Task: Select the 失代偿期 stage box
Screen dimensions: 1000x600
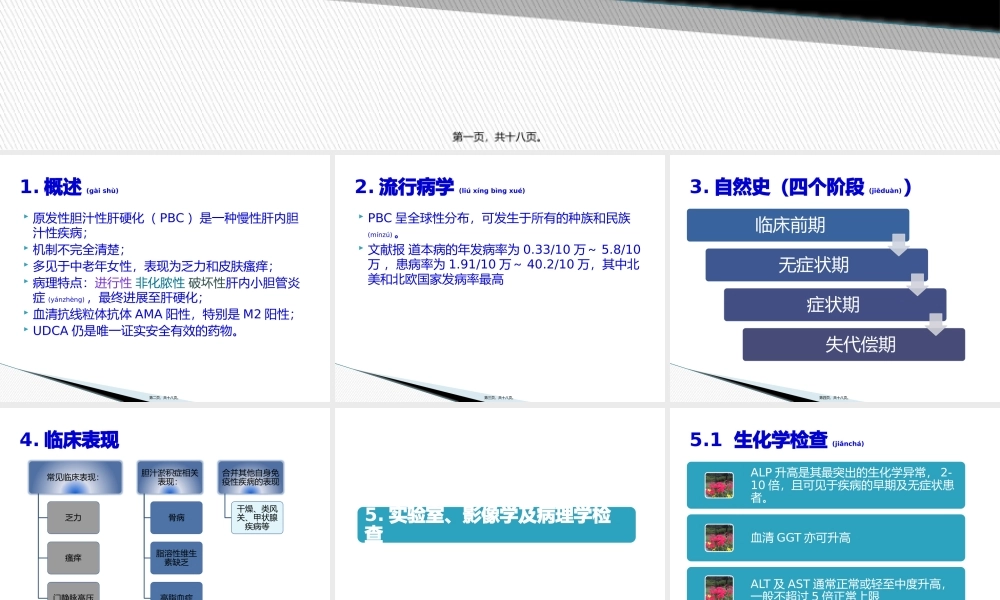Action: tap(854, 344)
